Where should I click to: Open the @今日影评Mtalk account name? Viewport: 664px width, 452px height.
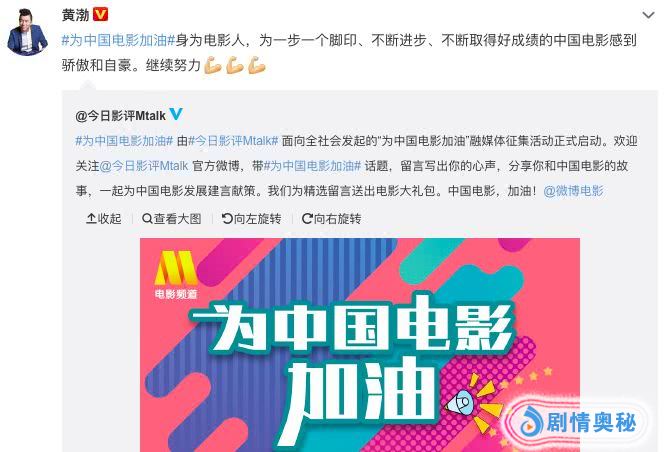120,115
